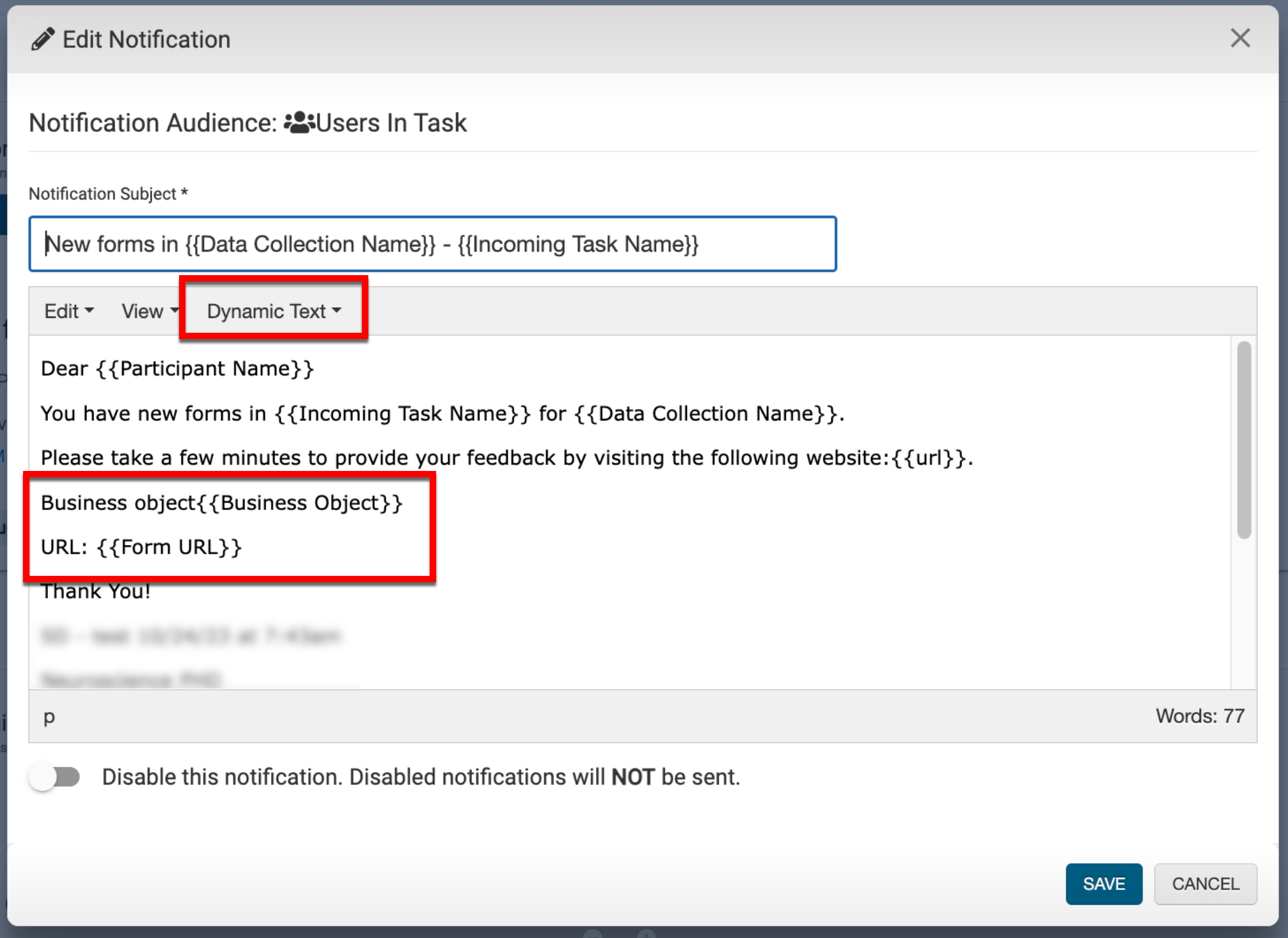The height and width of the screenshot is (938, 1288).
Task: Open the Edit dropdown menu
Action: click(x=68, y=311)
